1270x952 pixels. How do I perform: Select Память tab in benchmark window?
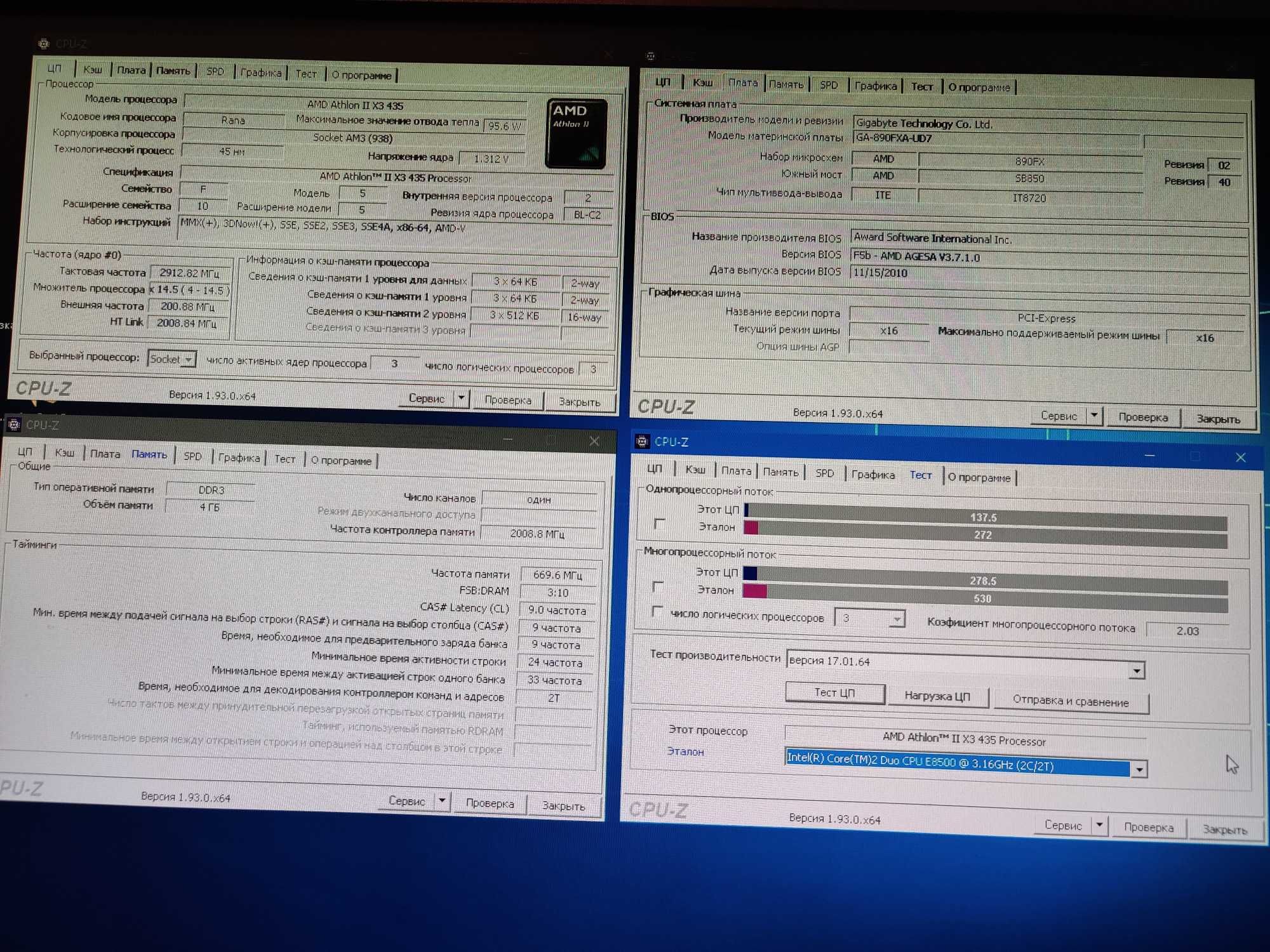click(780, 472)
